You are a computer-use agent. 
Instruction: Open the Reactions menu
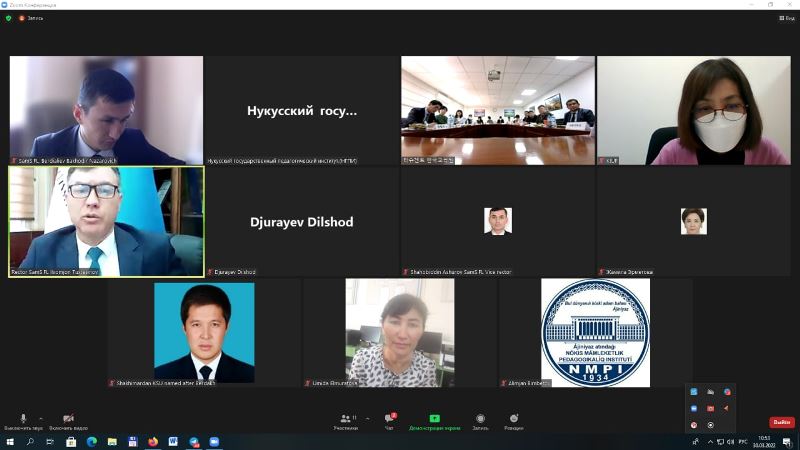[513, 419]
